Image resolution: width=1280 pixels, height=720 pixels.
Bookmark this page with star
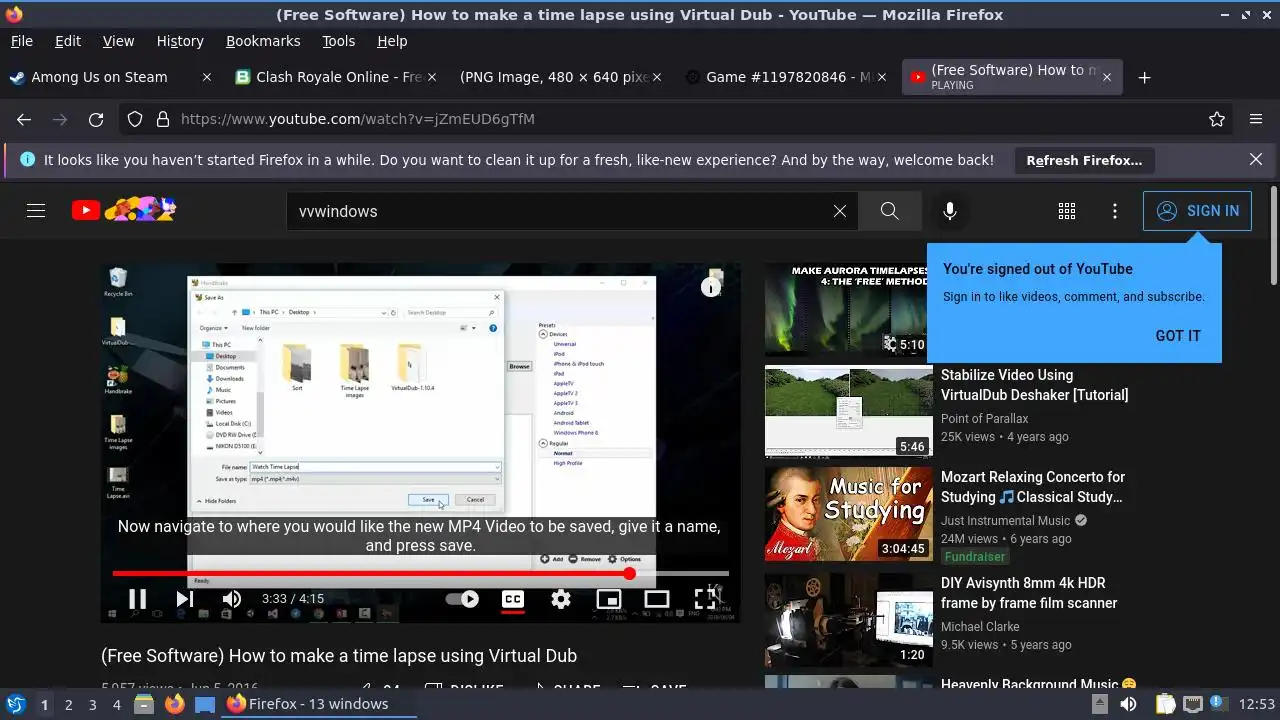coord(1217,119)
